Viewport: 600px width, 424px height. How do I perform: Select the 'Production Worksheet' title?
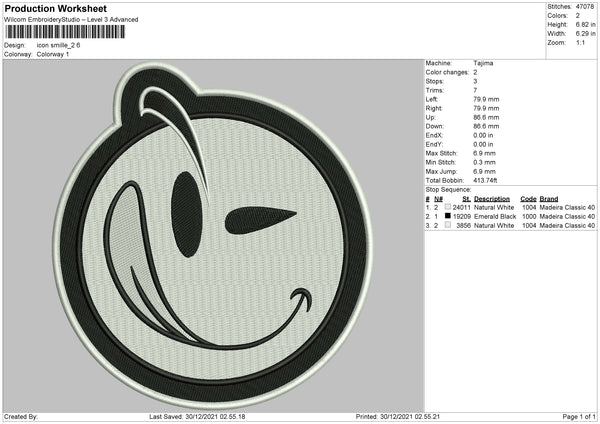tap(56, 8)
